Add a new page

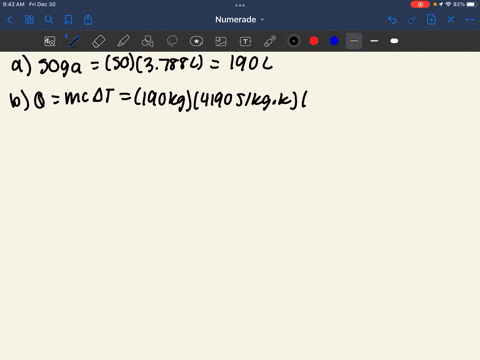pos(431,19)
